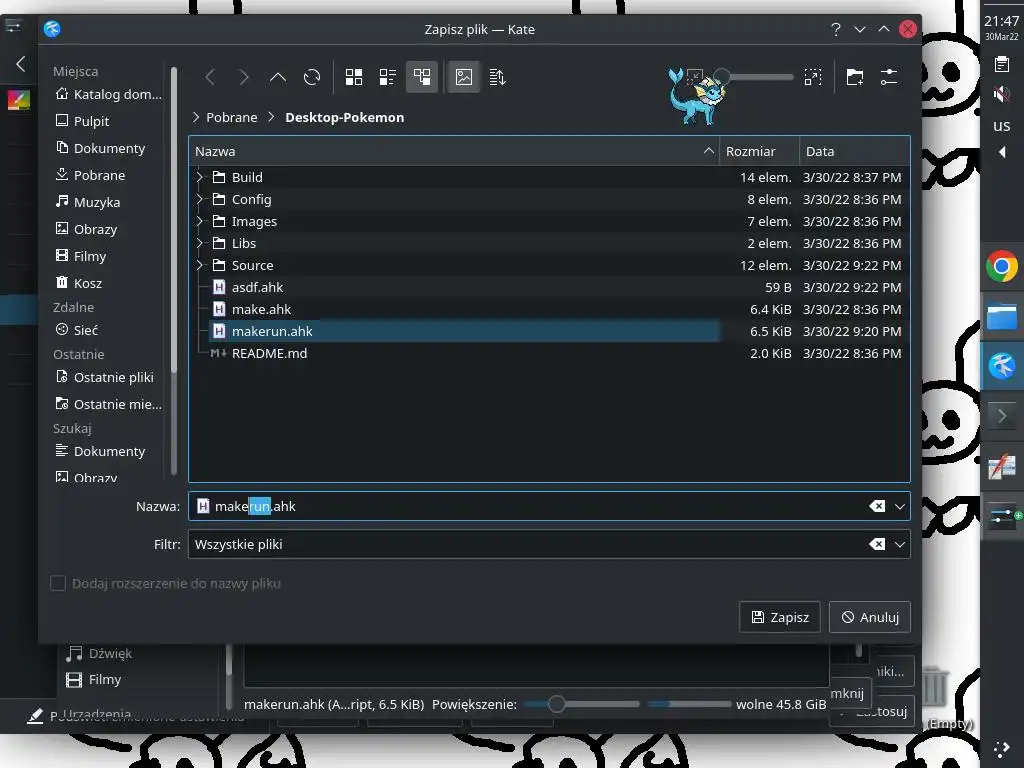Select asdf.ahk file

pos(257,287)
